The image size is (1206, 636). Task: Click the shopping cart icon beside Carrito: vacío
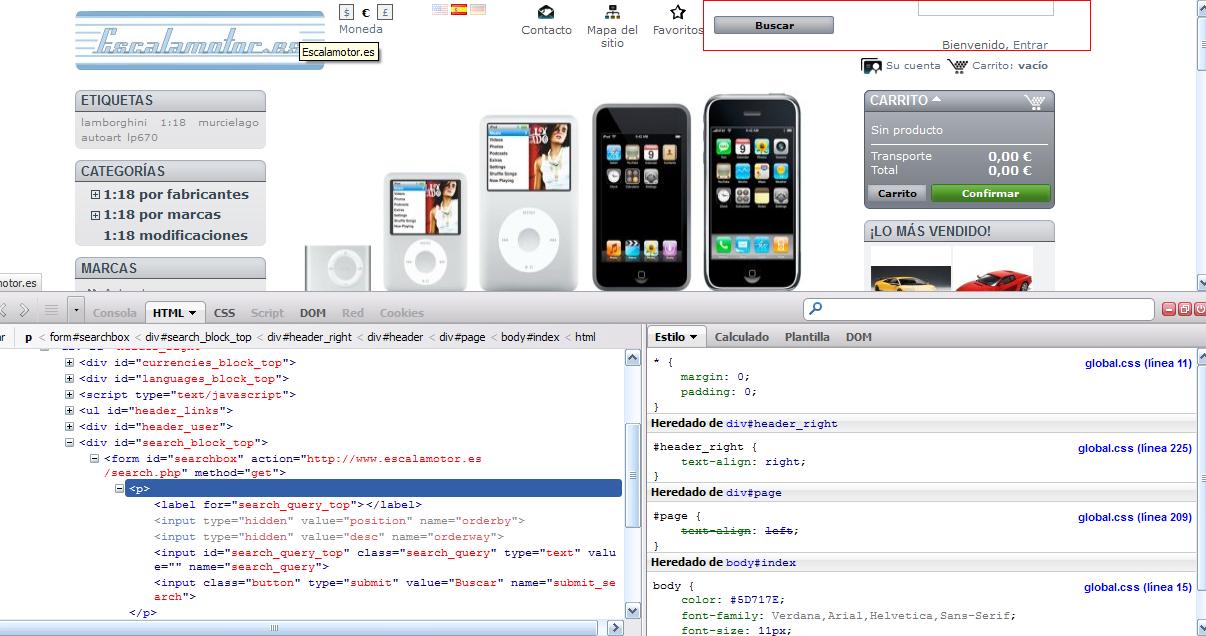(957, 66)
